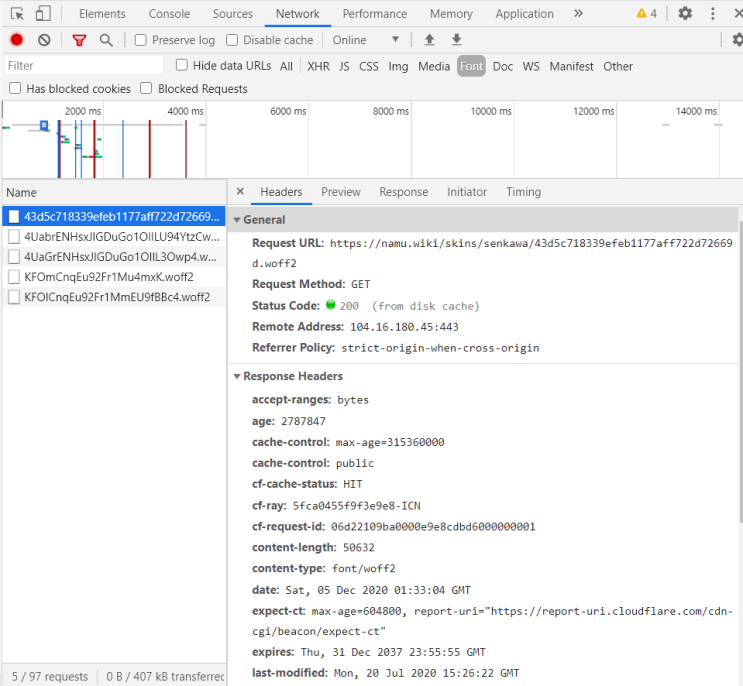Toggle the device toolbar icon

click(43, 13)
